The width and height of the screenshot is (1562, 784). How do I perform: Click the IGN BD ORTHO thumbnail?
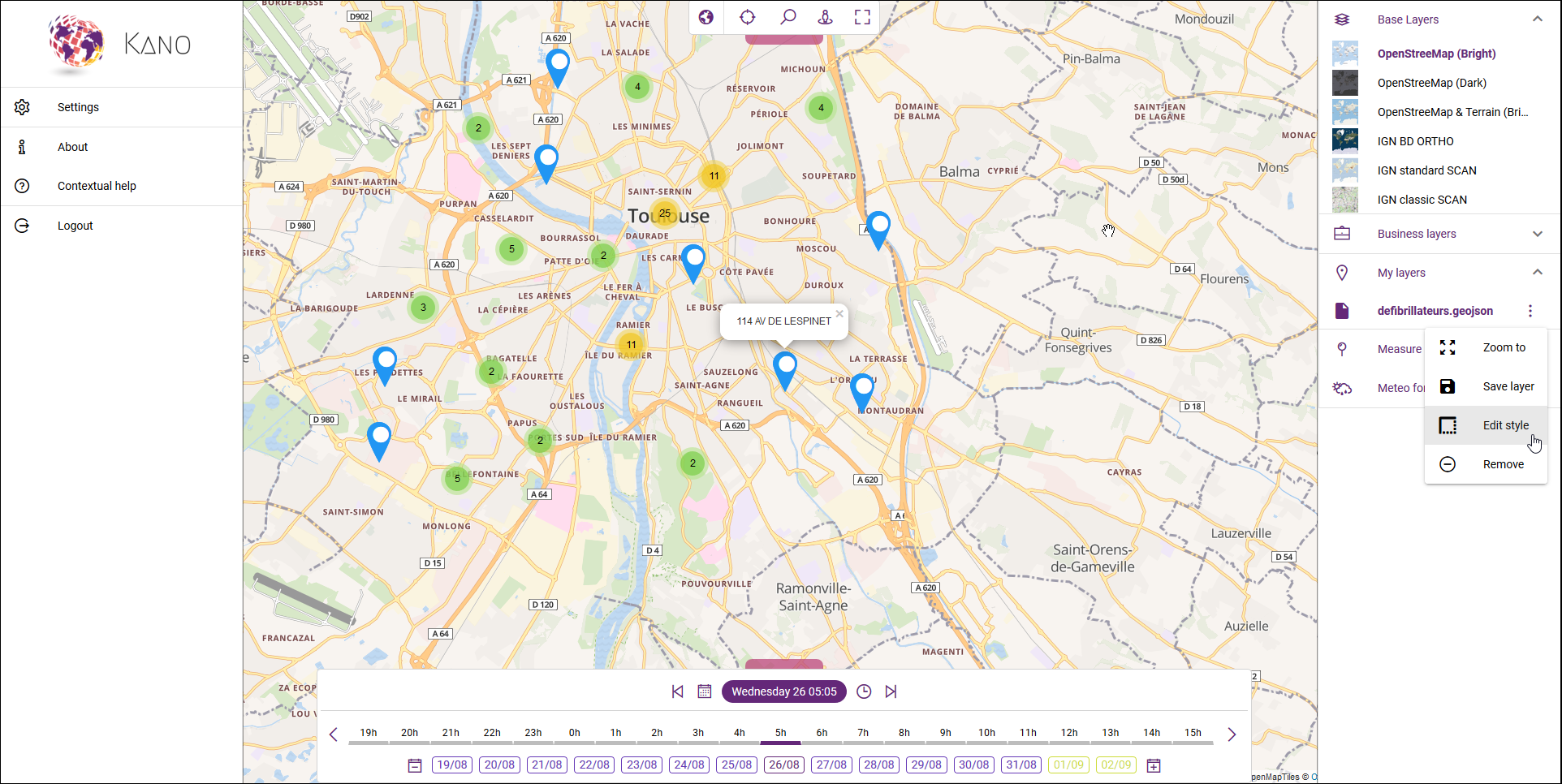1345,141
